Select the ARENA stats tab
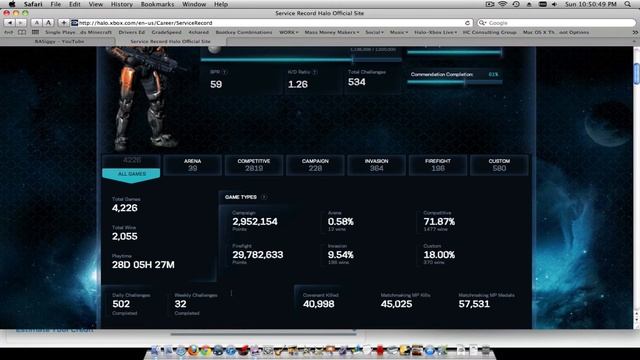This screenshot has width=640, height=360. point(193,165)
